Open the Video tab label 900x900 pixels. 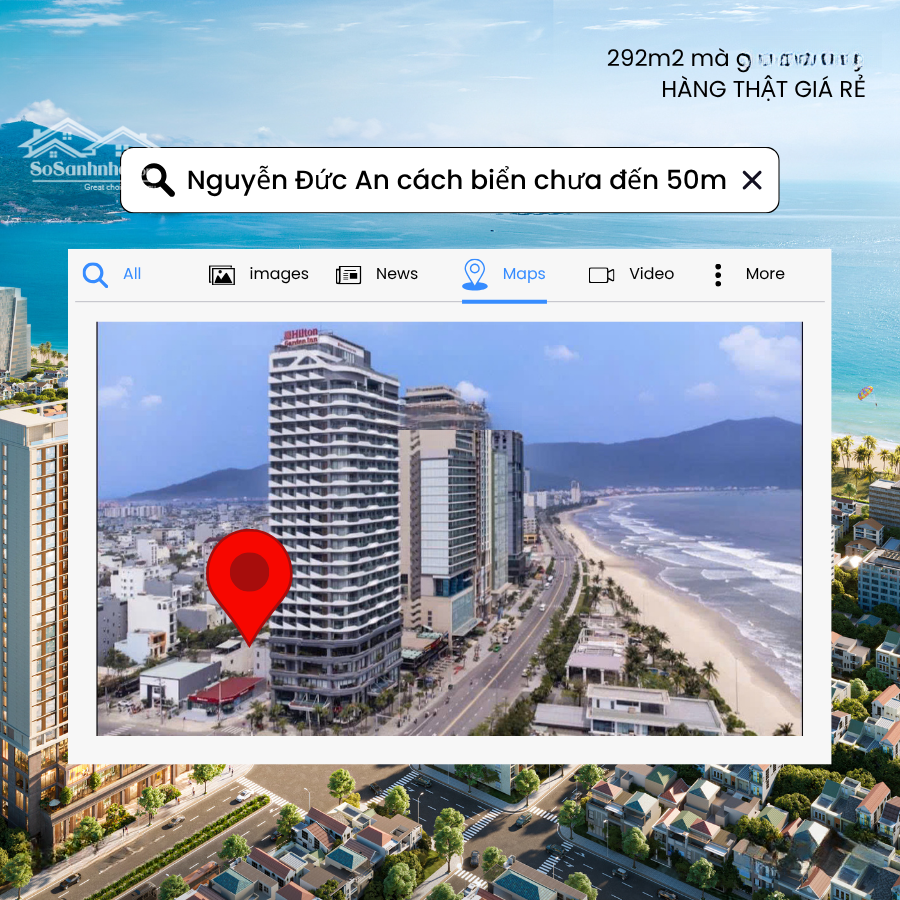(x=651, y=274)
